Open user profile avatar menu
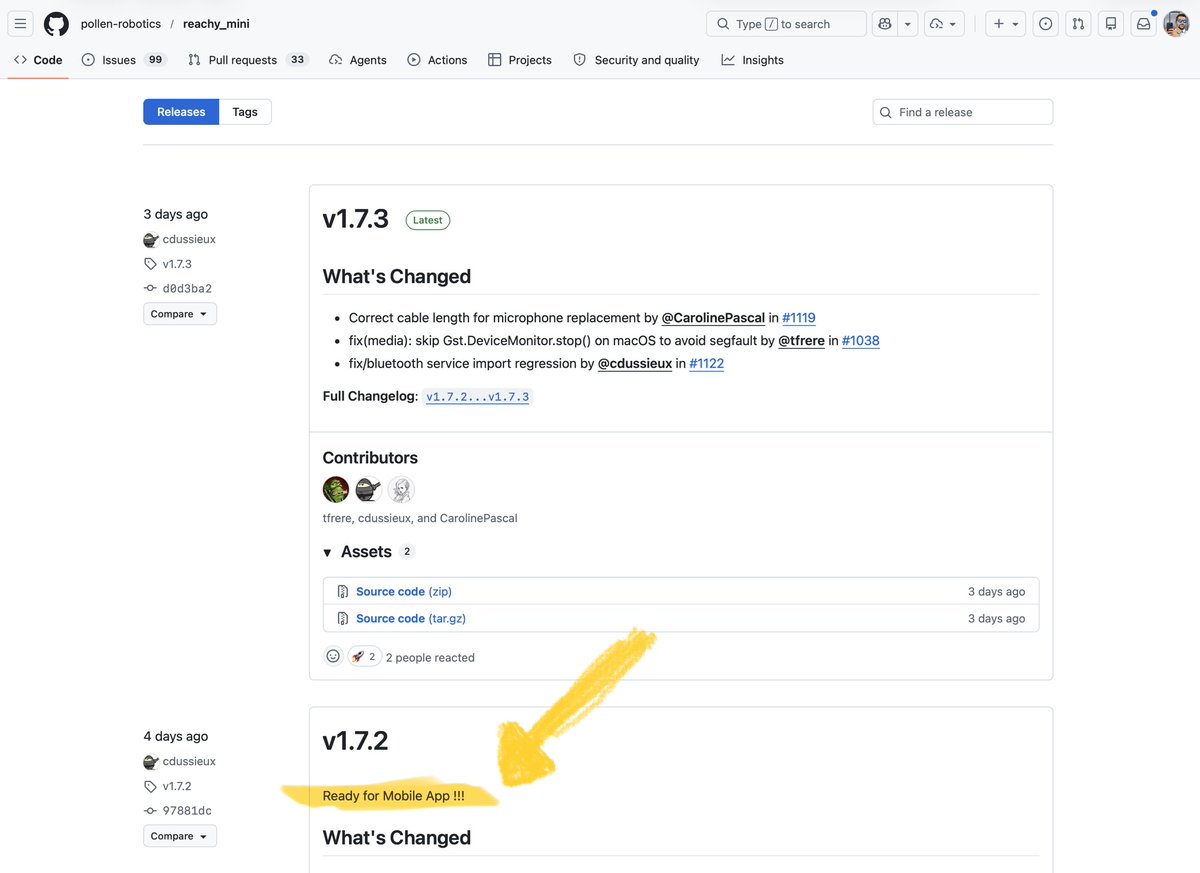Screen dimensions: 1200x873 pyautogui.click(x=1176, y=24)
